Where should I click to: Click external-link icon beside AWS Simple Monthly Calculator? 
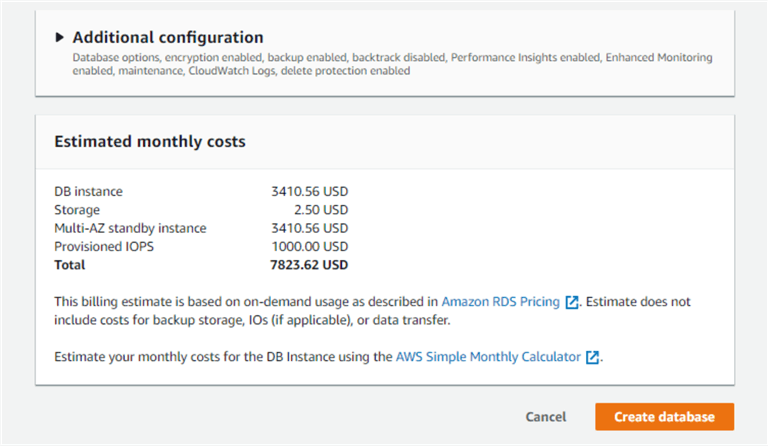pos(593,357)
